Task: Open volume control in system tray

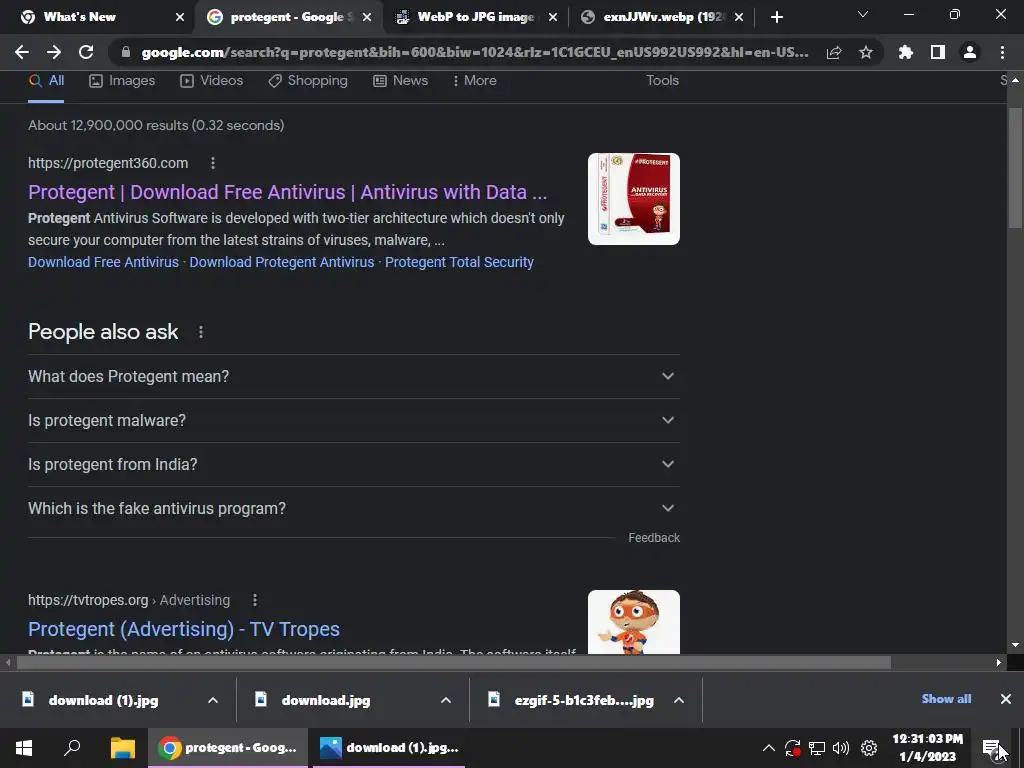Action: [x=841, y=748]
